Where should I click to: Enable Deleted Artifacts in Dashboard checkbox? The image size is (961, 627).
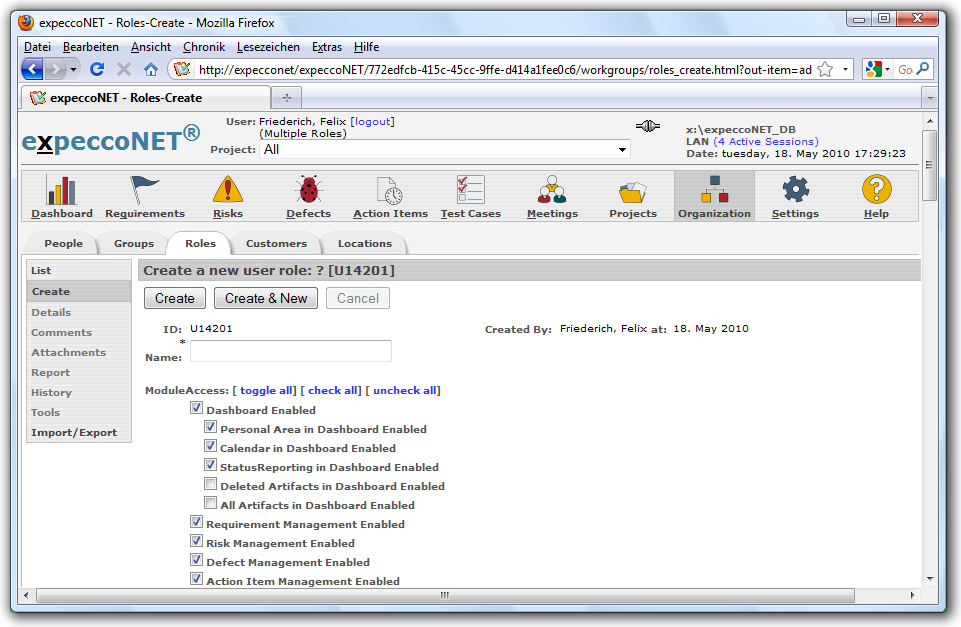[211, 485]
